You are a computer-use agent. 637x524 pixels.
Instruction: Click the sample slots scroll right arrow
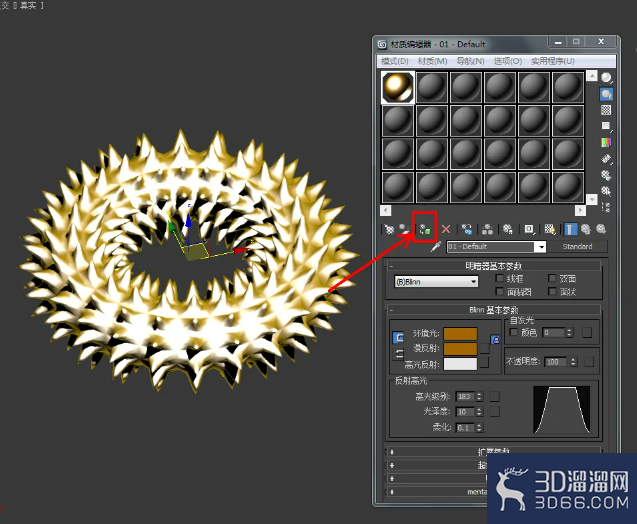[x=580, y=210]
